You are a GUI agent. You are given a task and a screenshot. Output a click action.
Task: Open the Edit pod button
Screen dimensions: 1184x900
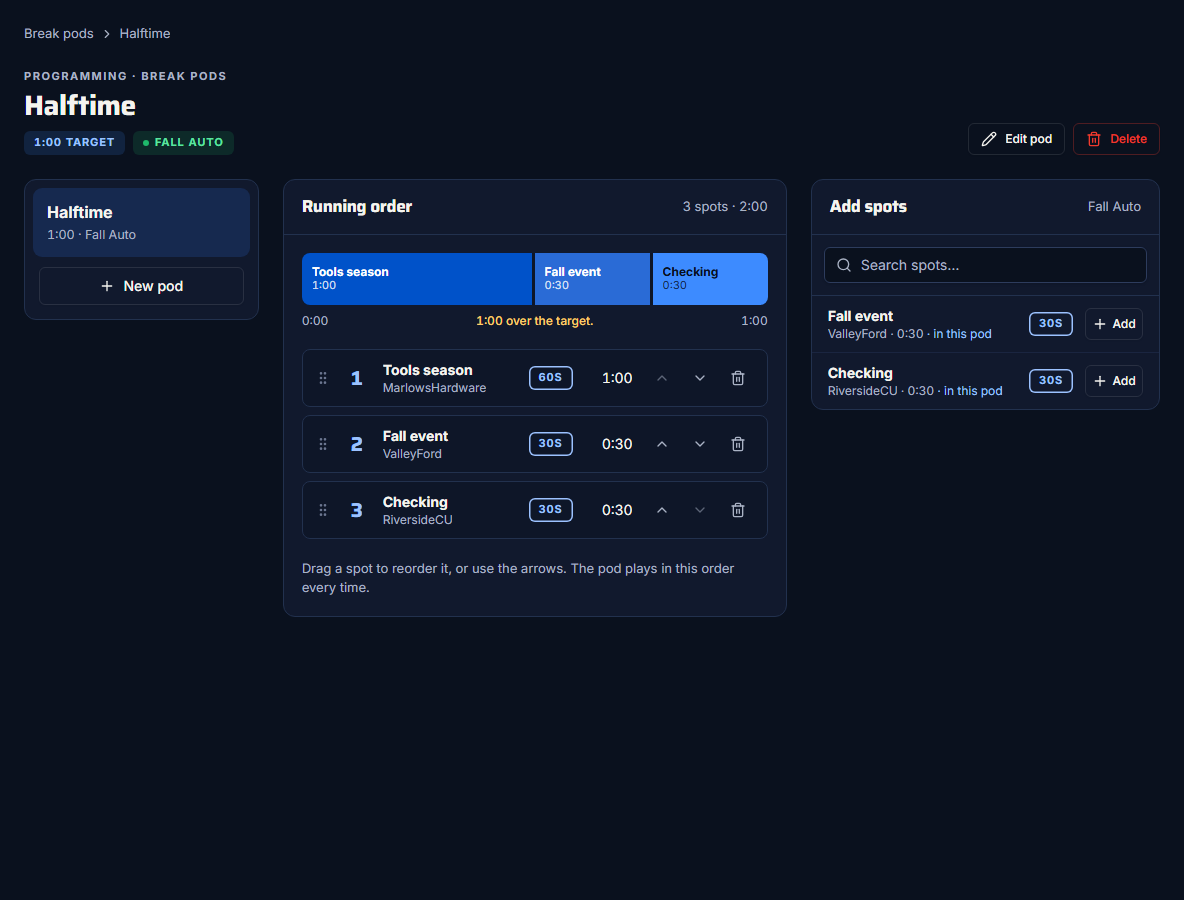pos(1016,139)
